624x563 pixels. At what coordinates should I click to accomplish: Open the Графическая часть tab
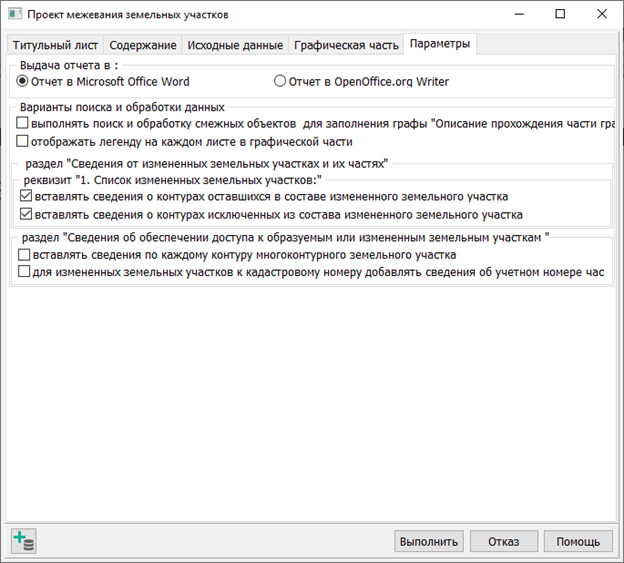click(x=346, y=45)
